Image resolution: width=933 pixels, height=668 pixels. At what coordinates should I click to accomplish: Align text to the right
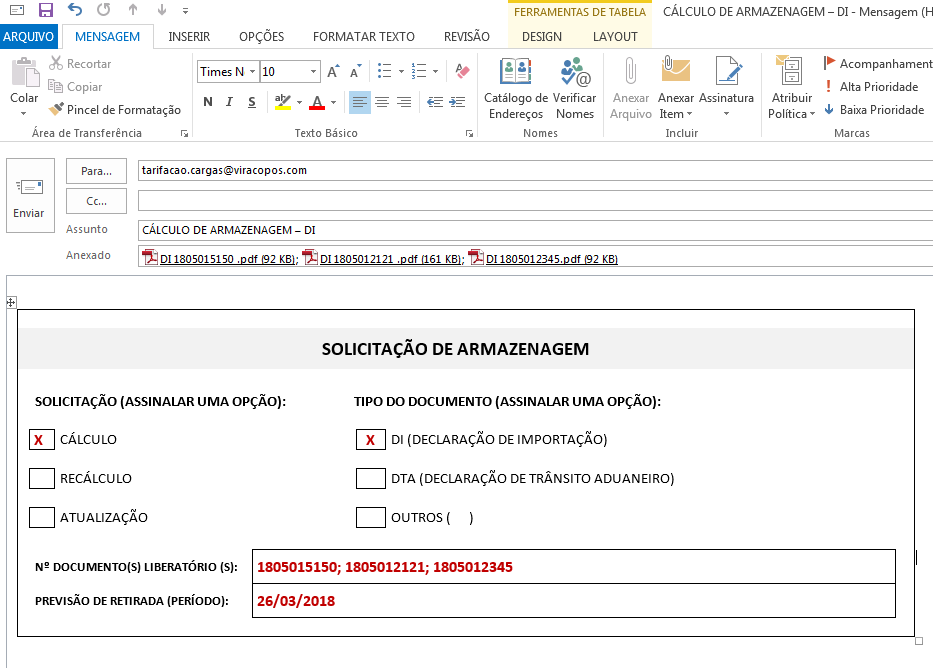tap(404, 102)
